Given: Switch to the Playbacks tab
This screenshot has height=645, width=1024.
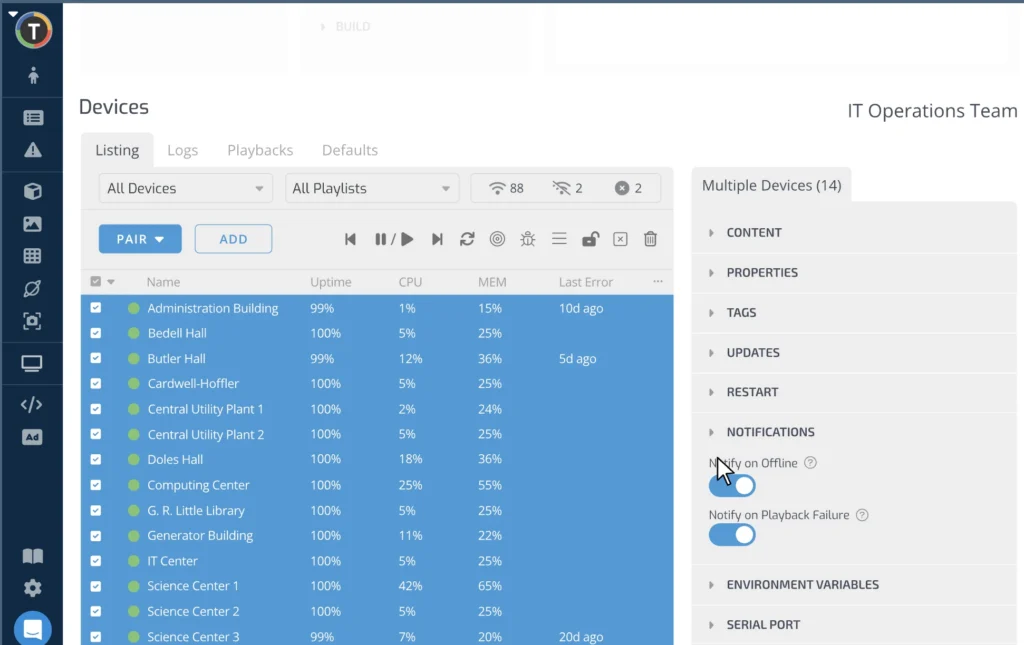Looking at the screenshot, I should tap(260, 150).
